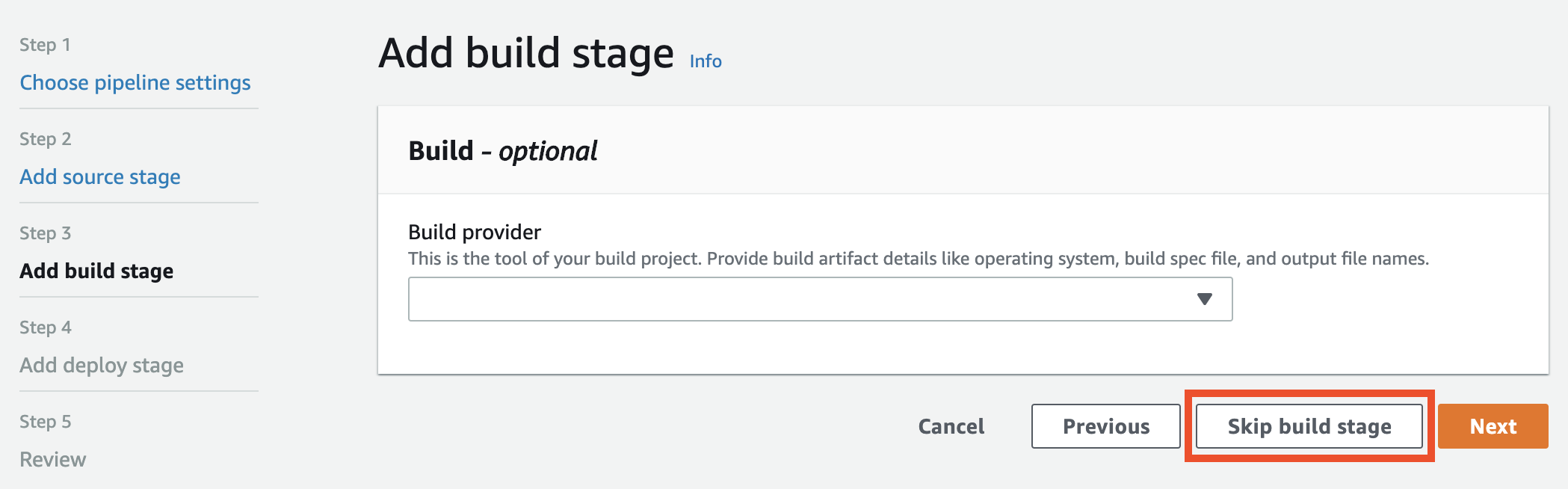Click the Build provider dropdown arrow
1568x489 pixels.
1204,299
